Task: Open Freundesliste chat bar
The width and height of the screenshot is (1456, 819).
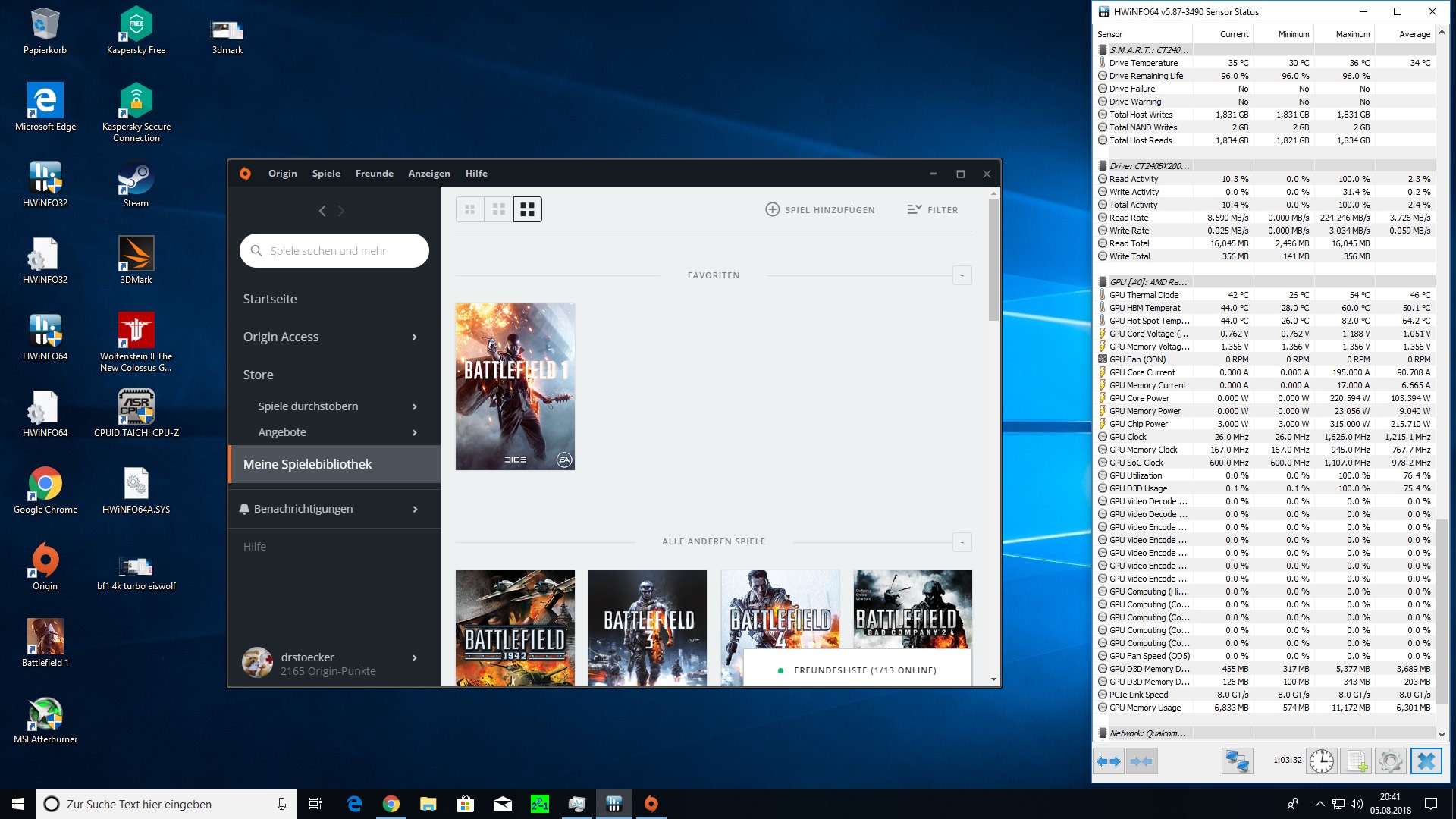Action: (858, 670)
